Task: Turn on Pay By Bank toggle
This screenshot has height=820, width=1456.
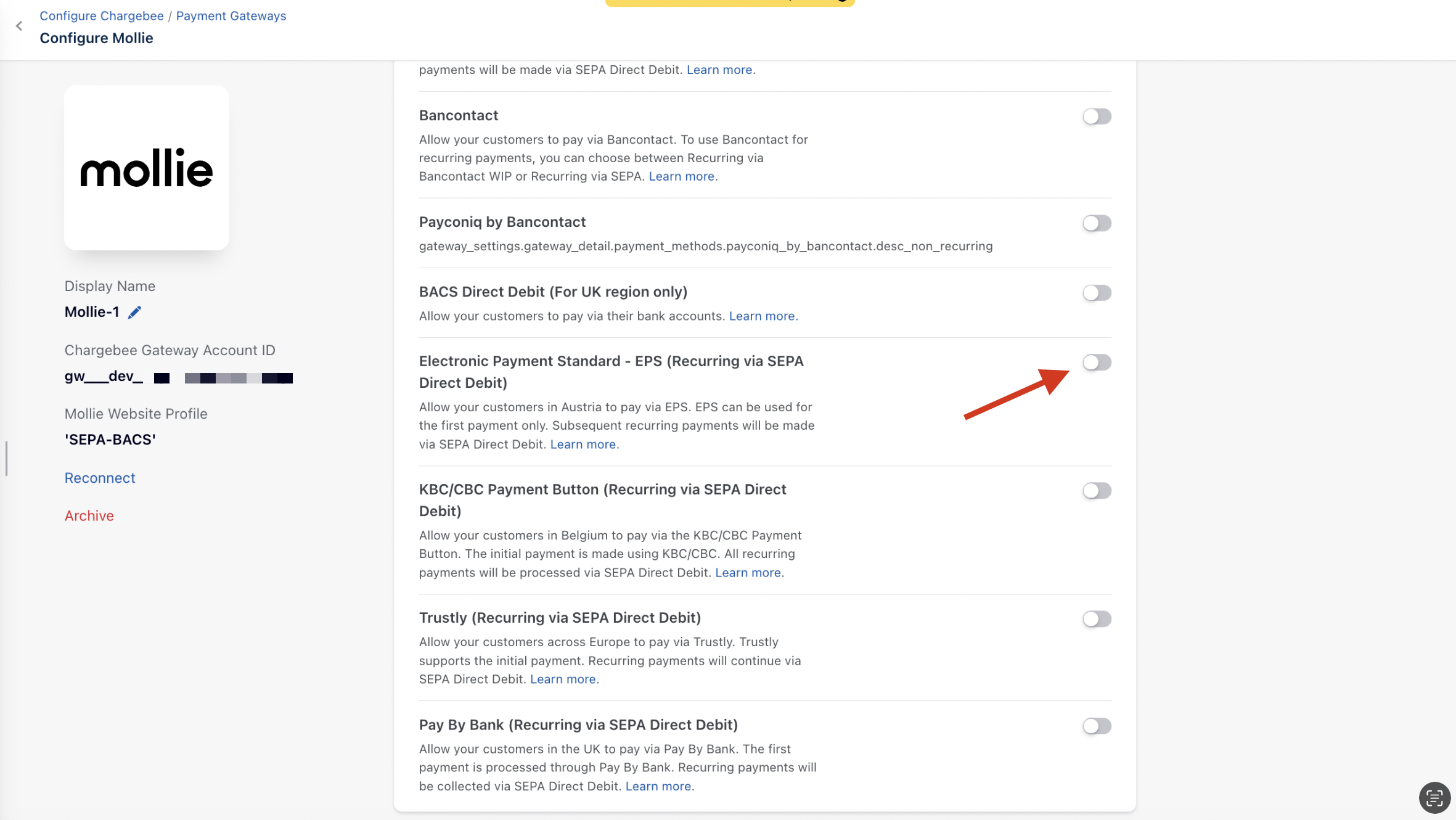Action: point(1096,726)
